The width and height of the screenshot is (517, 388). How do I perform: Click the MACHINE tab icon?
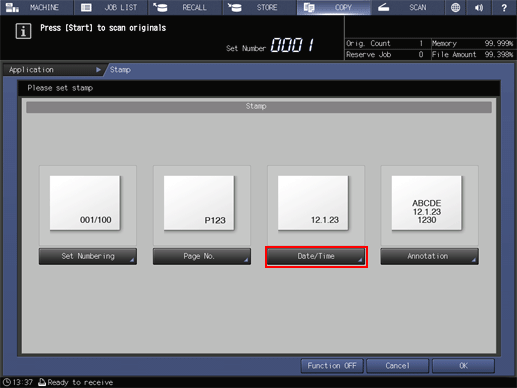[x=12, y=7]
